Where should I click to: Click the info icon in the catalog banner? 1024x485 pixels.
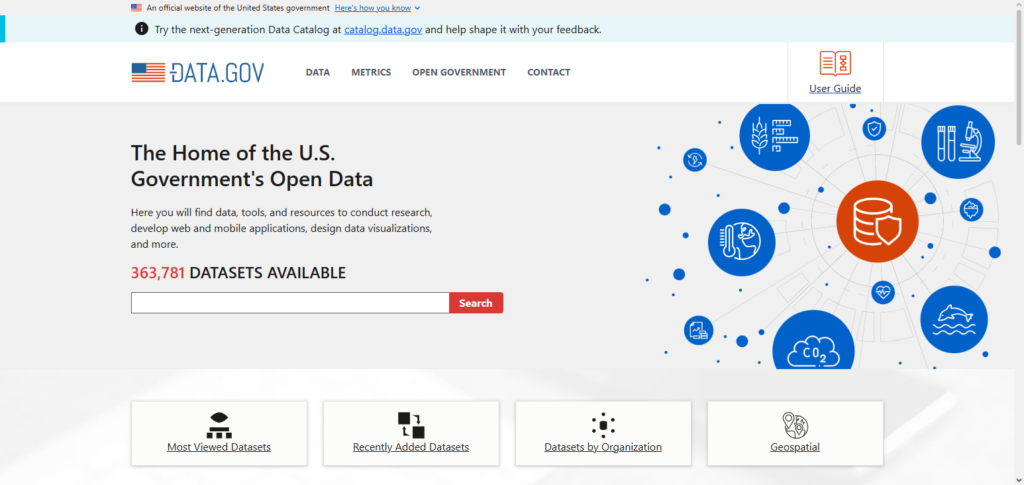pos(141,29)
